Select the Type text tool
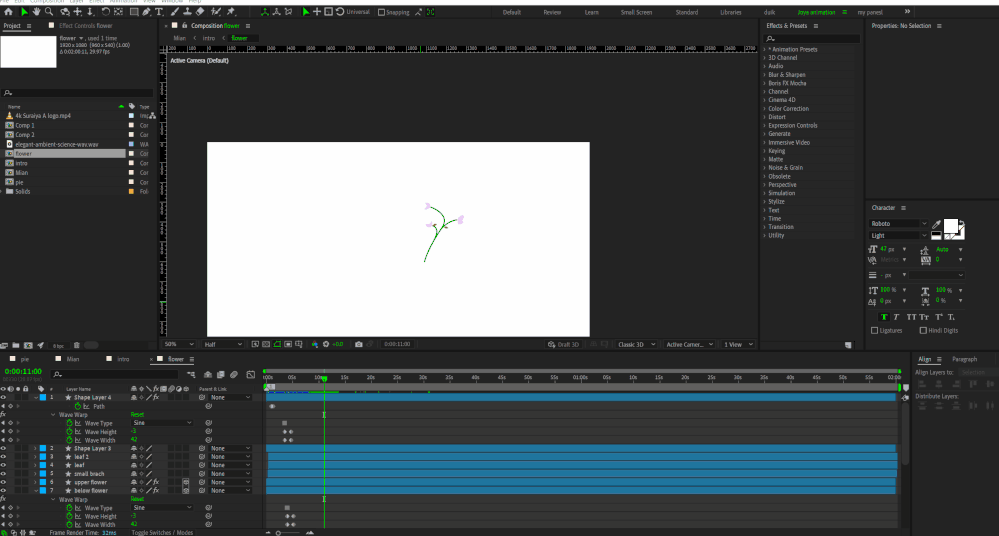999x536 pixels. tap(159, 11)
